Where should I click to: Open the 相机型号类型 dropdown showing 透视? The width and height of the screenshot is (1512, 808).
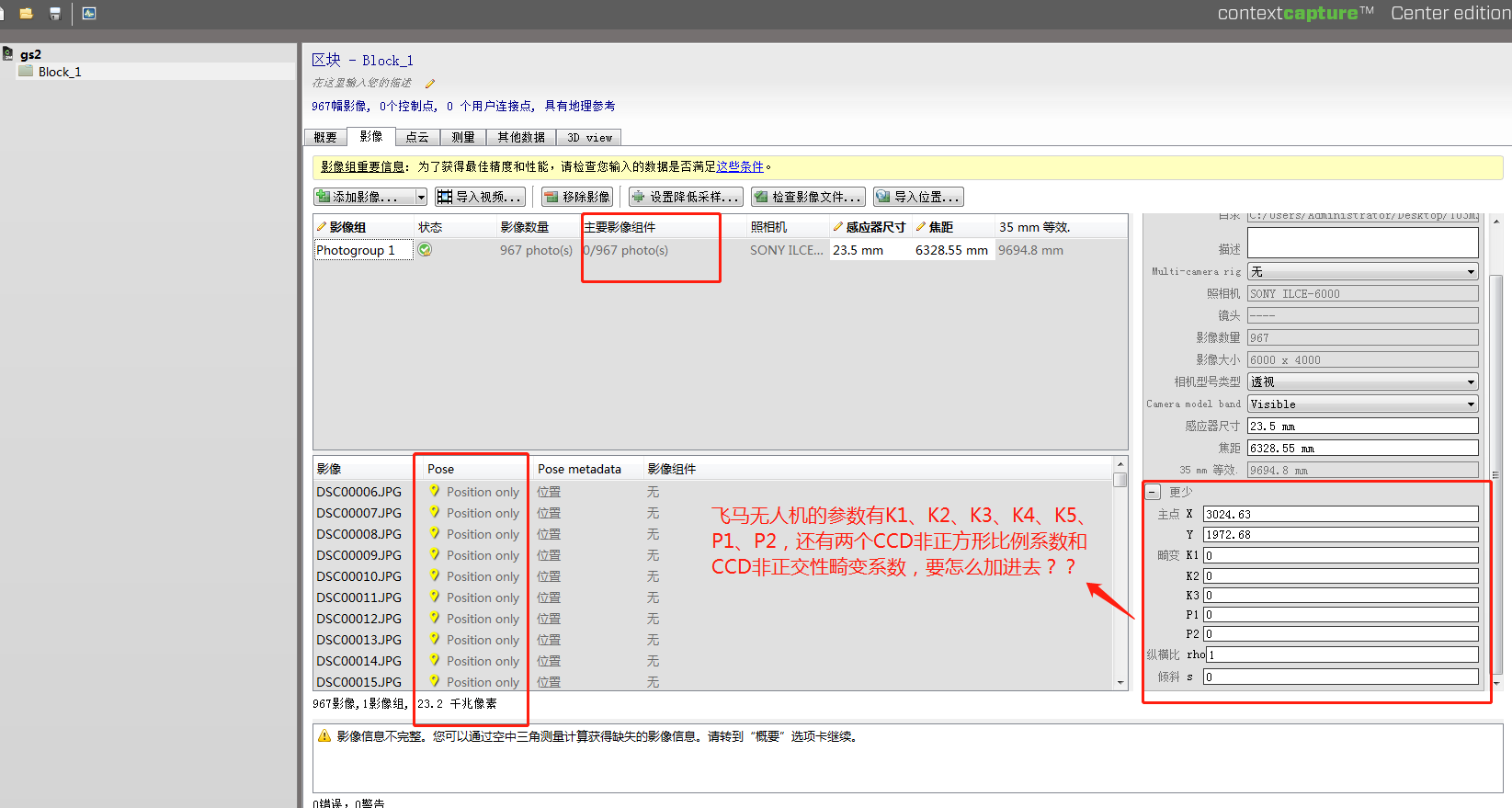(x=1362, y=381)
